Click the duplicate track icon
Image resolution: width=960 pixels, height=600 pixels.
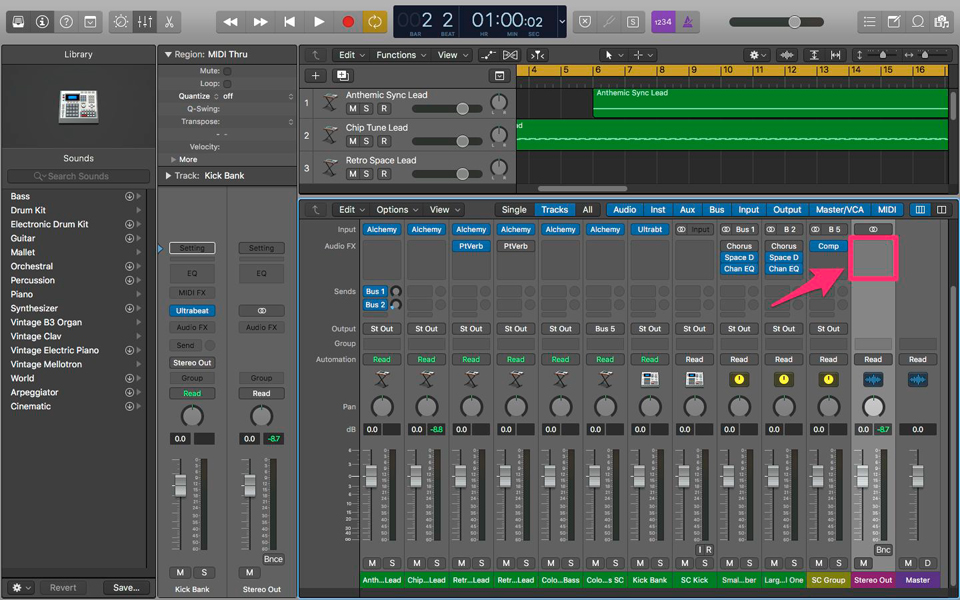(x=342, y=76)
